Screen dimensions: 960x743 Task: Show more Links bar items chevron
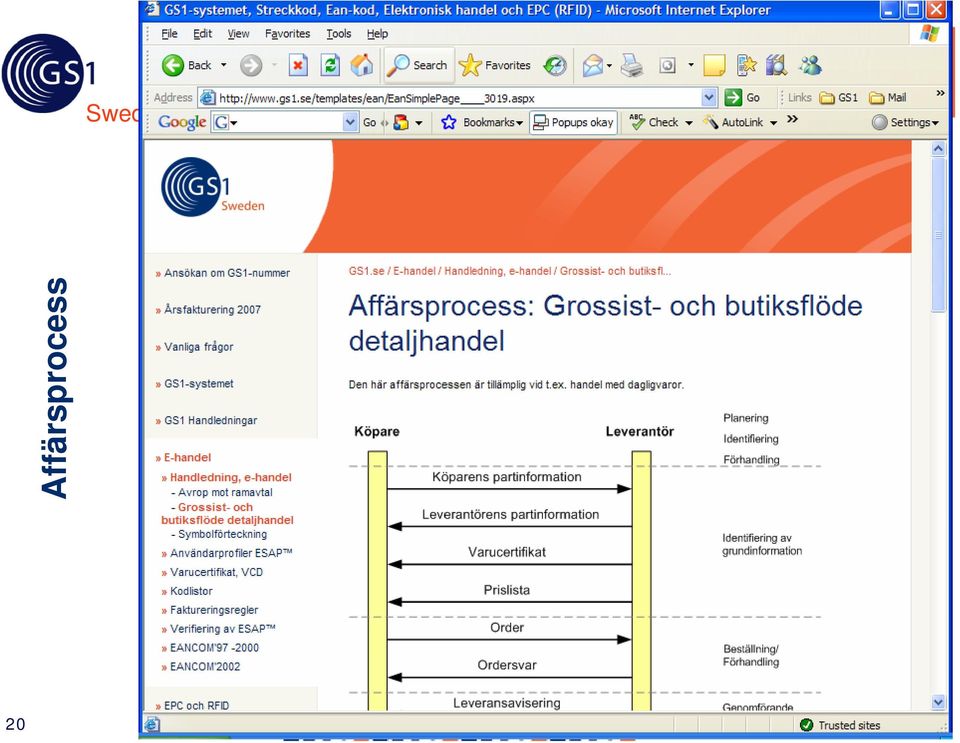pos(940,93)
